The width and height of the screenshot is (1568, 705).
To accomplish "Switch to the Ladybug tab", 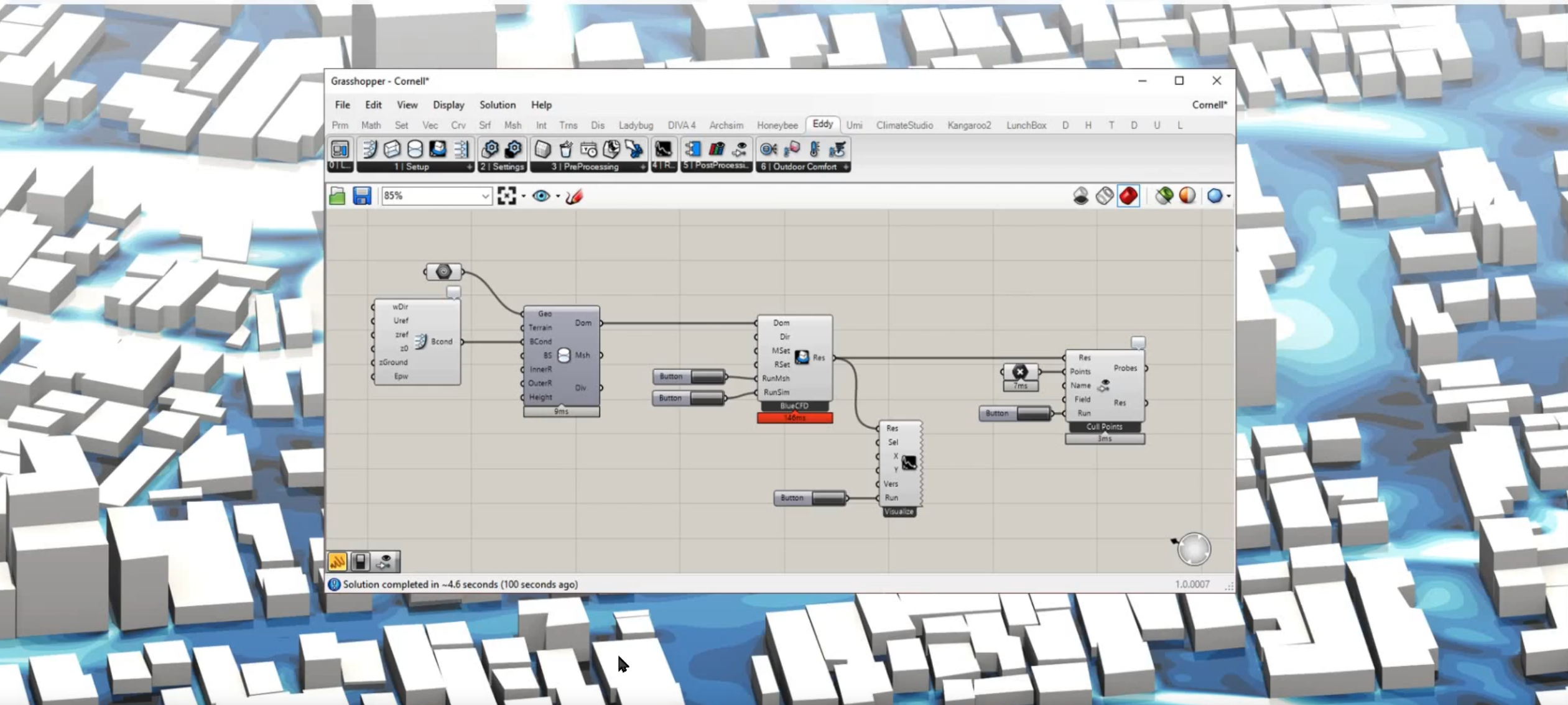I will (636, 126).
